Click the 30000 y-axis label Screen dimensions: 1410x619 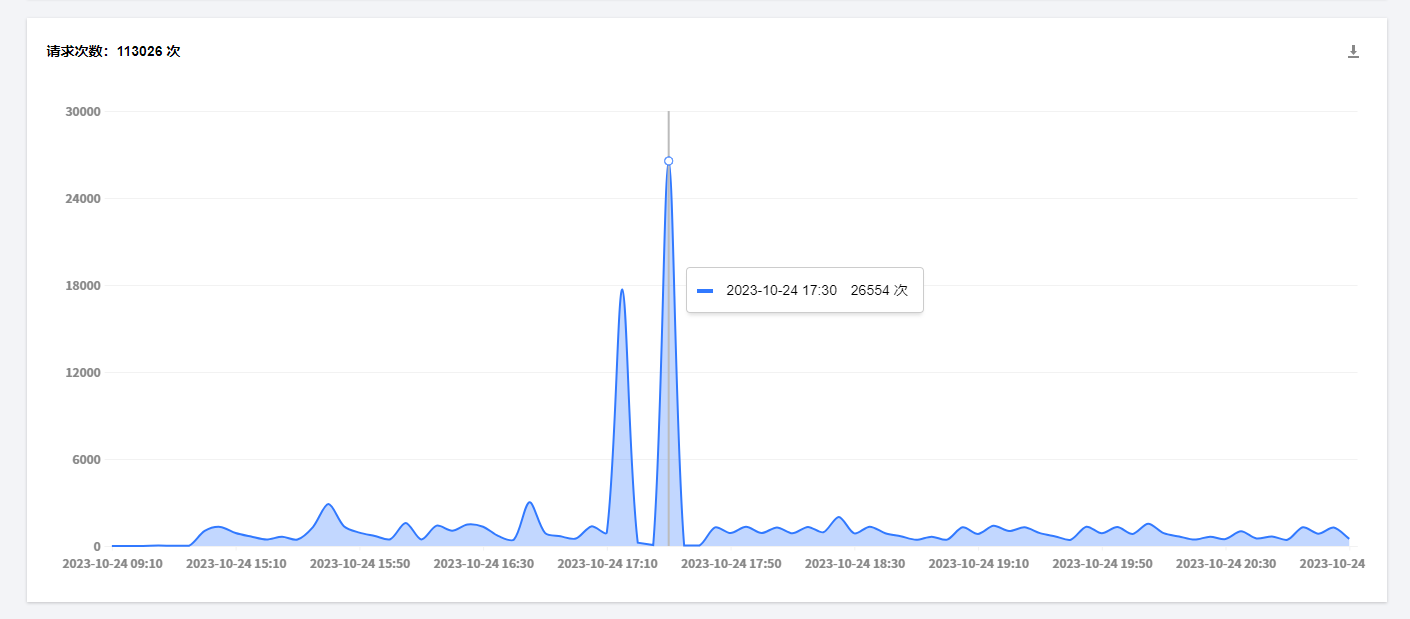tap(83, 112)
